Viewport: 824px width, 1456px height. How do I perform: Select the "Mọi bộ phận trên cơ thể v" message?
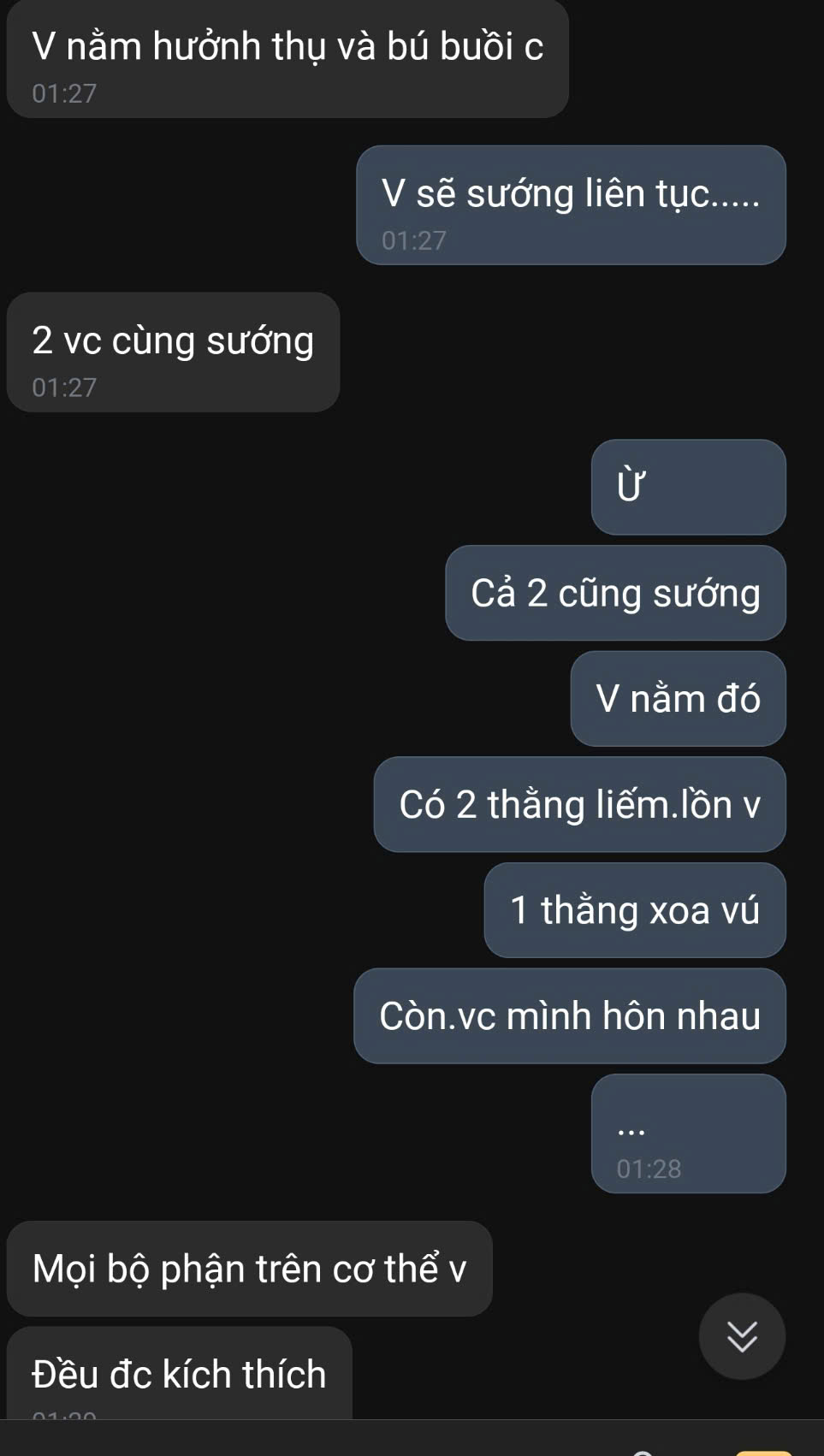pyautogui.click(x=249, y=1268)
